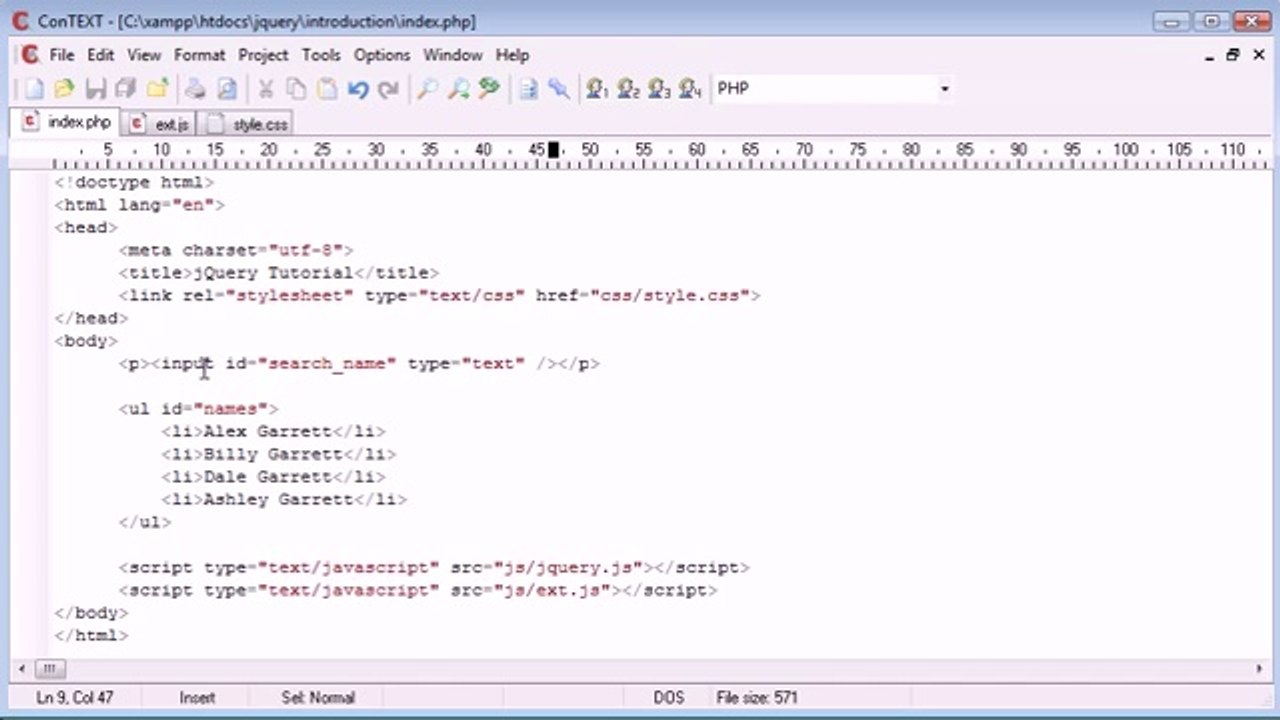Open Find with the magnifier icon
The width and height of the screenshot is (1280, 720).
click(x=427, y=89)
